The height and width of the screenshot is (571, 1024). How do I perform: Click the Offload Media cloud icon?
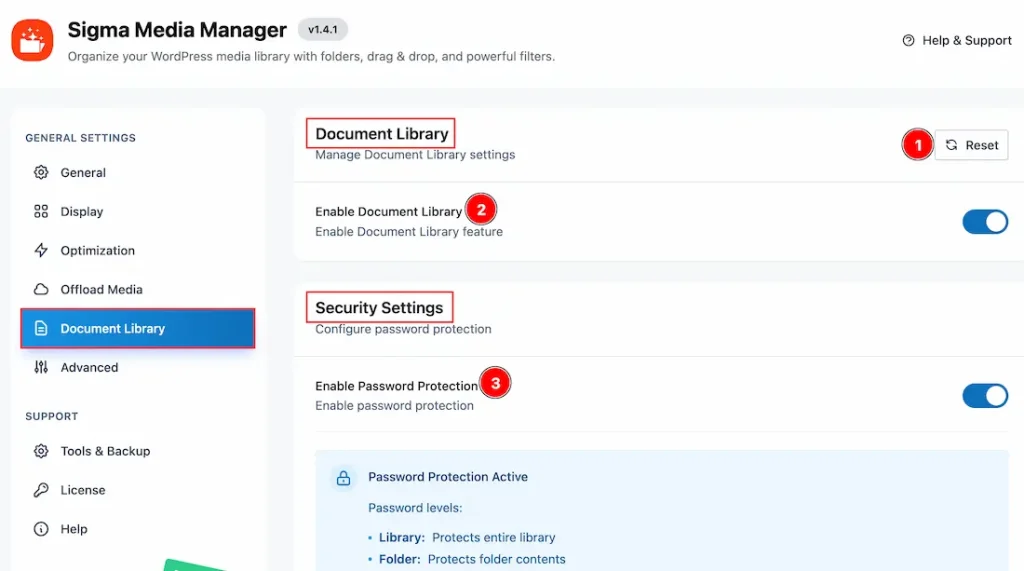point(41,289)
